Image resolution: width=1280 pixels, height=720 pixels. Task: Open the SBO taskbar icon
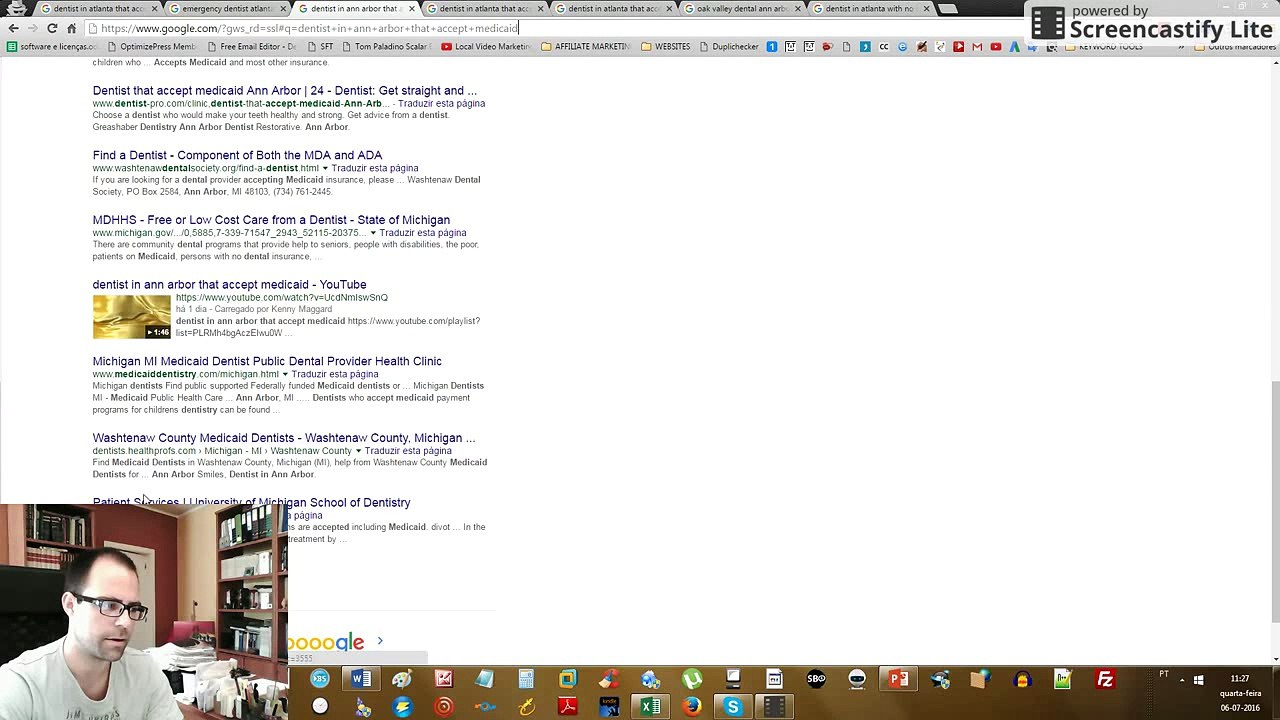click(x=816, y=680)
